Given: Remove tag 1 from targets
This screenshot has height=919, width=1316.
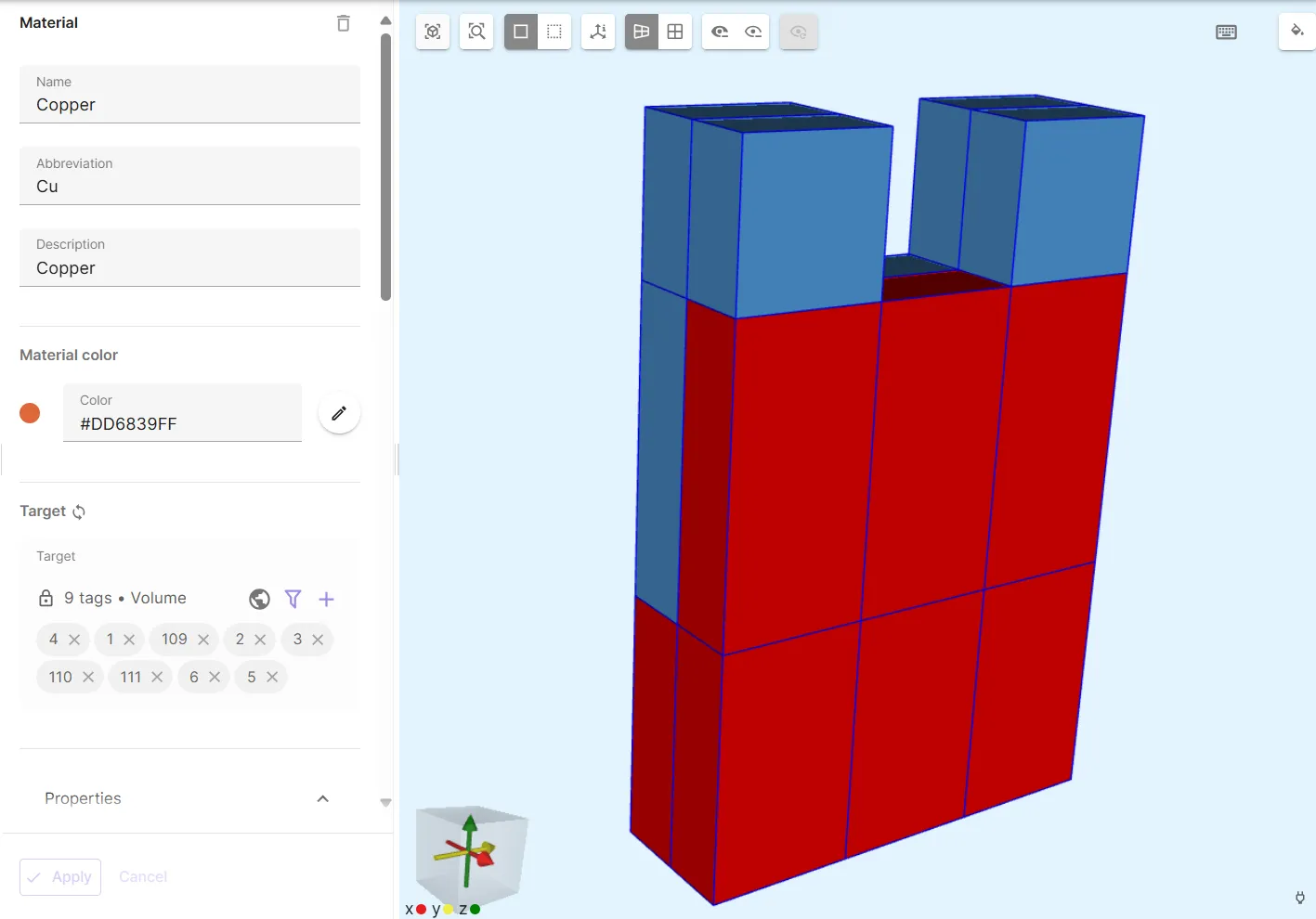Looking at the screenshot, I should point(129,640).
